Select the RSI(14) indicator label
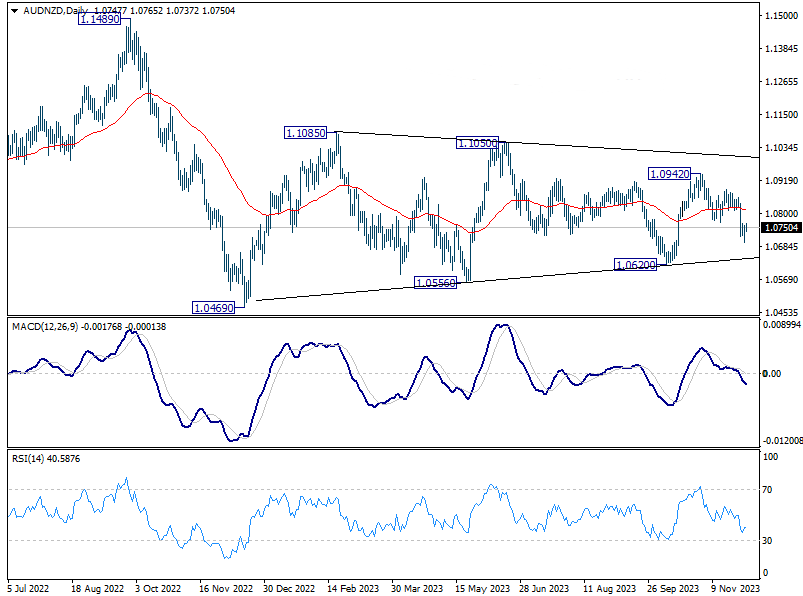The width and height of the screenshot is (803, 596). click(29, 458)
